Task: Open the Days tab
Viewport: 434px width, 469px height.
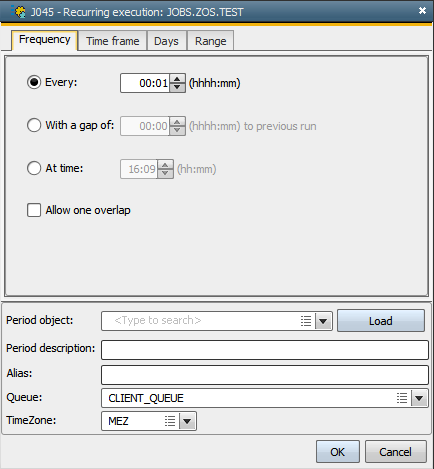Action: tap(166, 41)
